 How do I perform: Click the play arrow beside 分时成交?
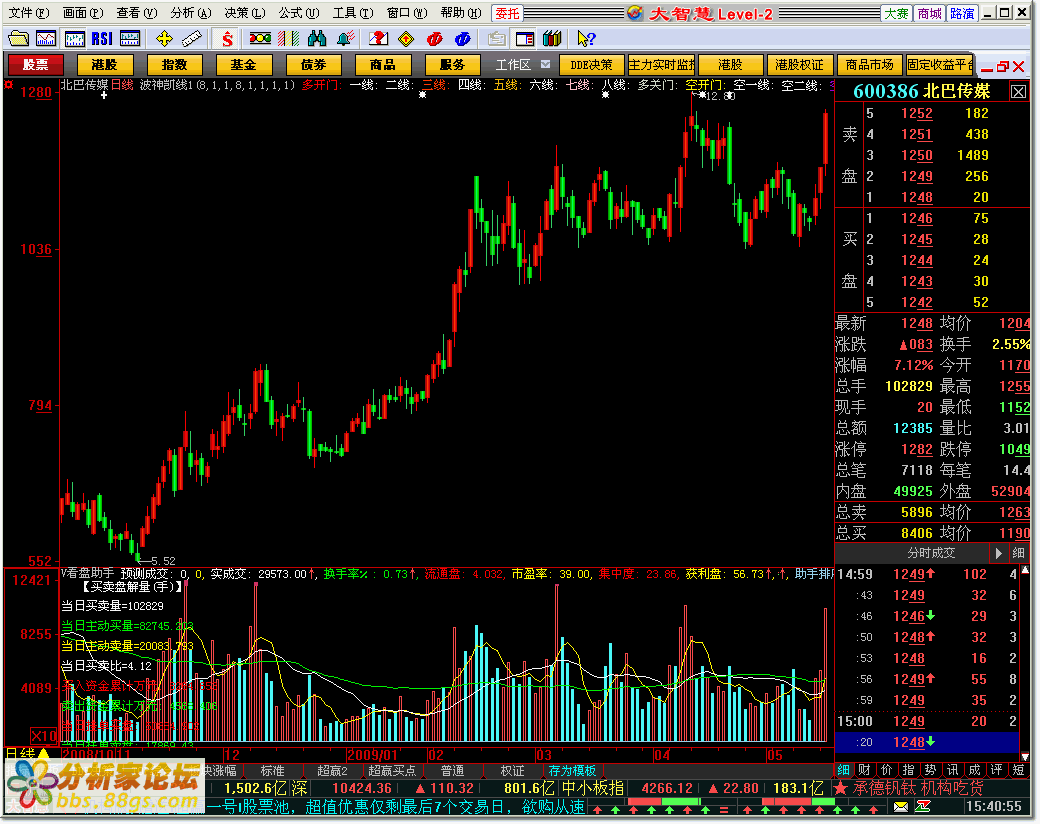(x=998, y=553)
